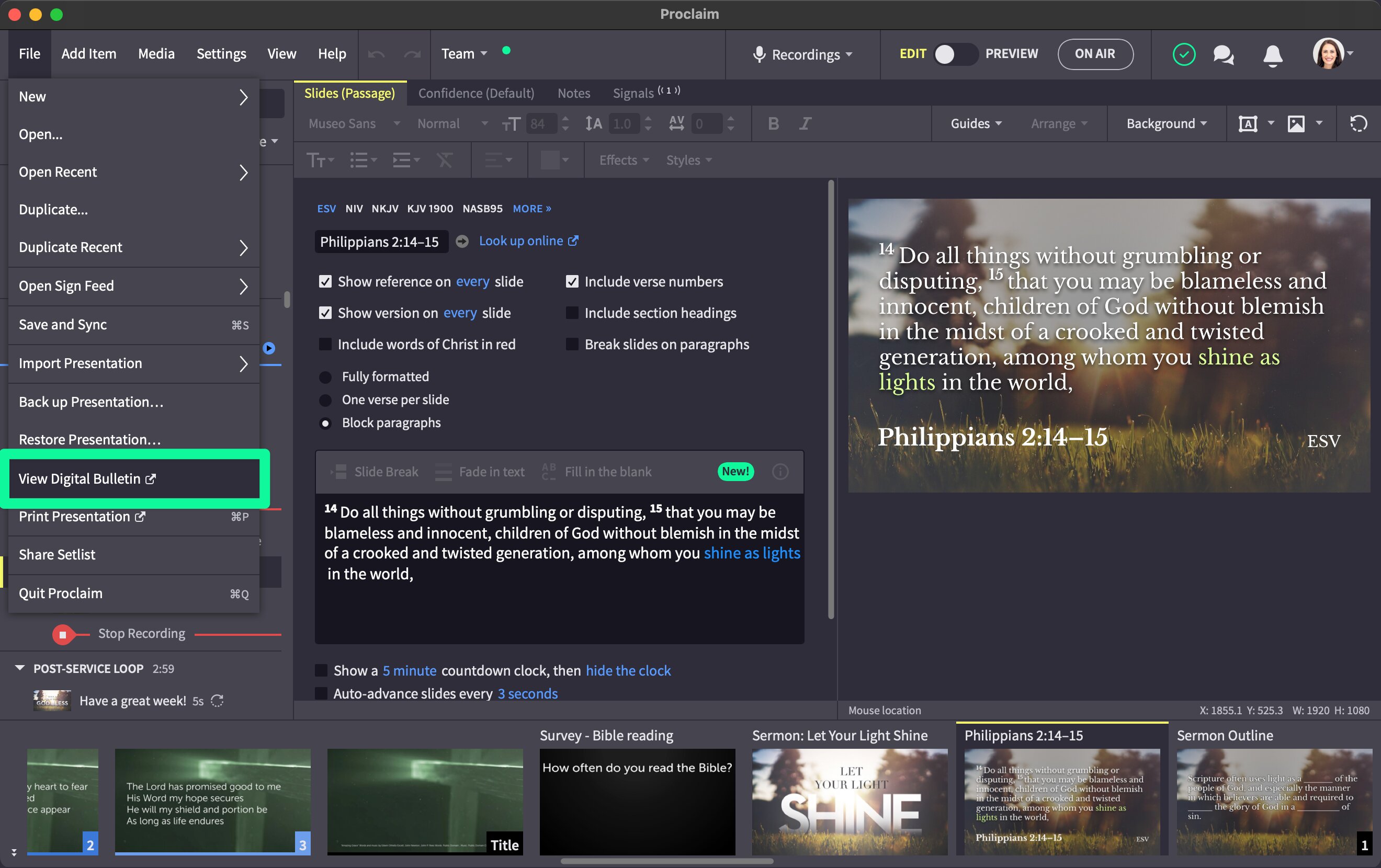Enable Include section headings

pos(572,313)
